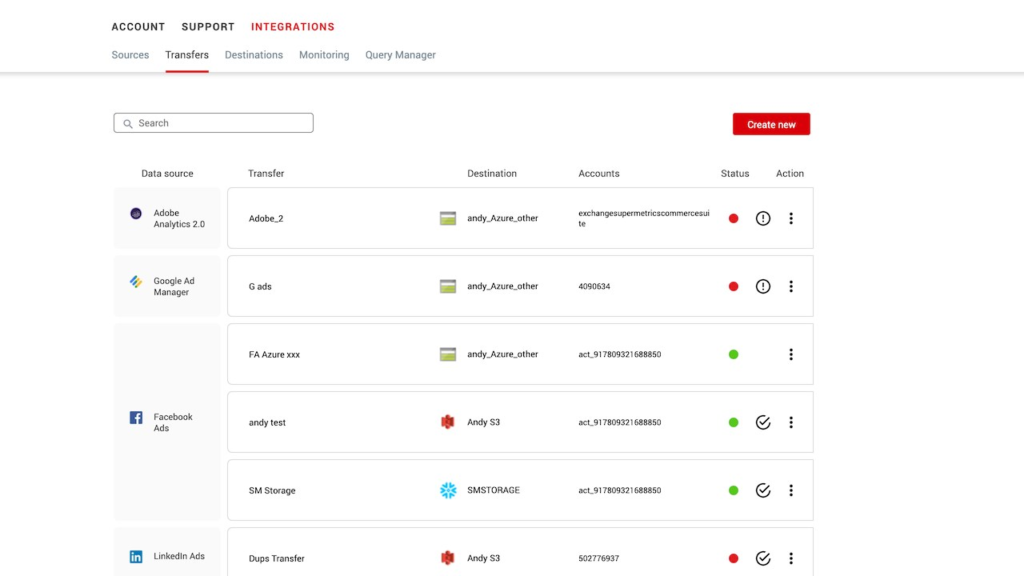This screenshot has height=576, width=1024.
Task: Click the Google Ad Manager source icon
Action: click(x=136, y=281)
